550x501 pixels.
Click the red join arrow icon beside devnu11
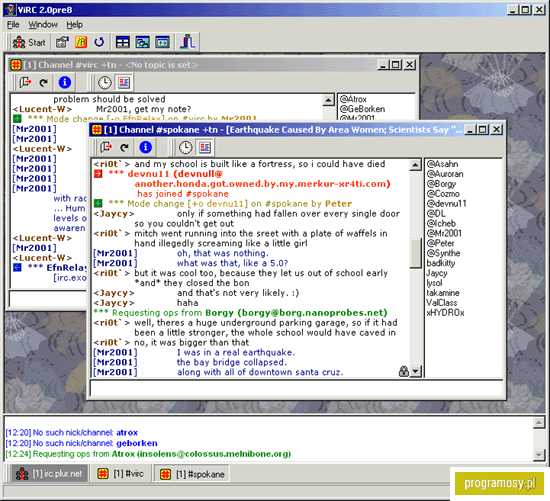98,174
